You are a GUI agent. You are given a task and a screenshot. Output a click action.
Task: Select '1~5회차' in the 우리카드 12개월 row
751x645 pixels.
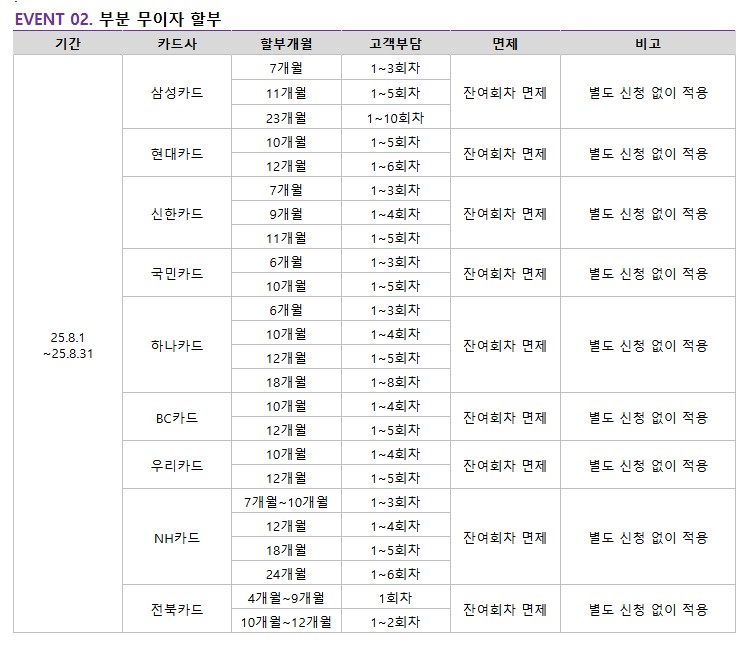point(396,477)
